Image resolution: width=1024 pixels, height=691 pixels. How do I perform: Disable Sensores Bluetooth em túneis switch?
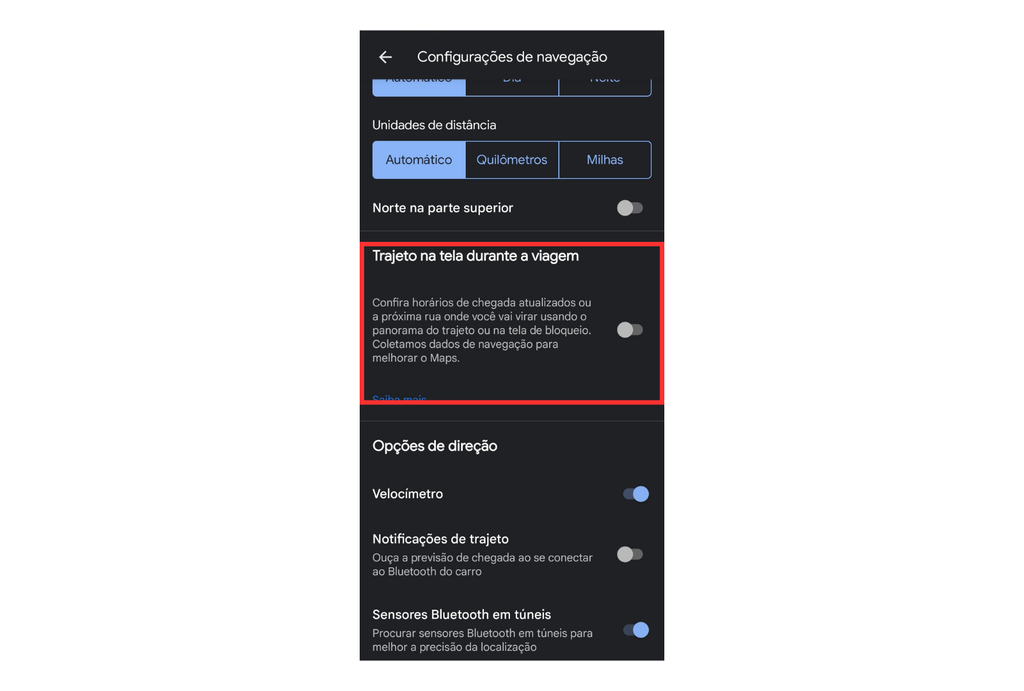(x=635, y=630)
